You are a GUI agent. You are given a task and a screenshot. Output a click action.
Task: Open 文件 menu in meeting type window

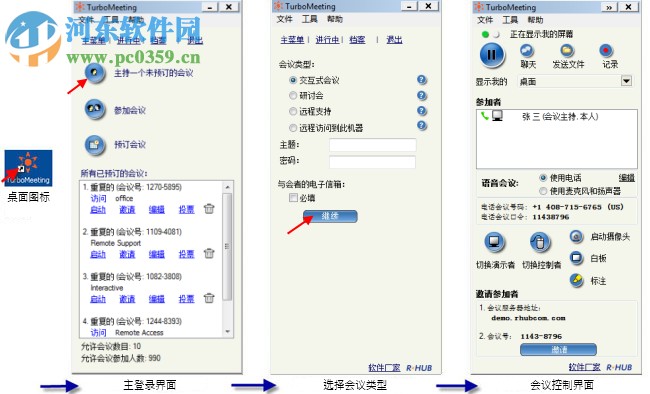click(x=284, y=19)
